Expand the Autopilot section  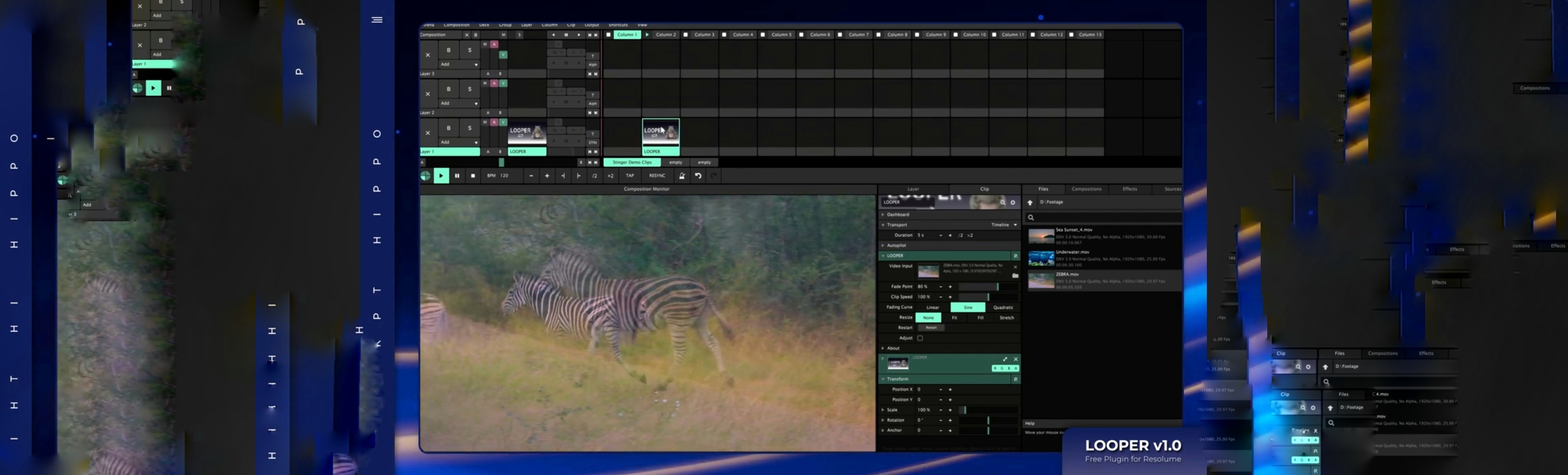(883, 246)
